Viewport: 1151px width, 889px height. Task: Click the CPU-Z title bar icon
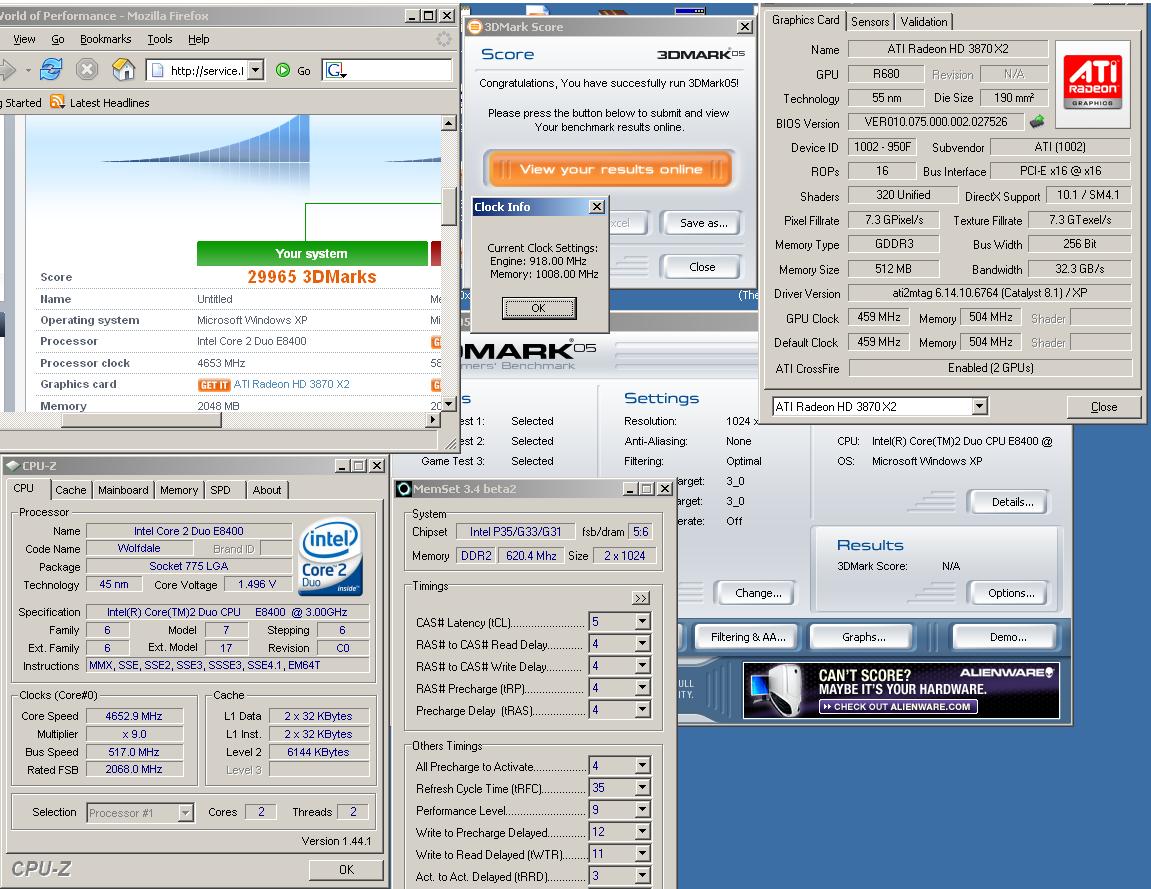click(x=12, y=465)
